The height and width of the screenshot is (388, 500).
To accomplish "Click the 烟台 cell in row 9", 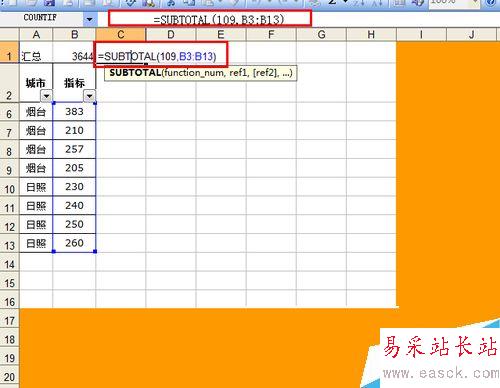I will coord(36,168).
